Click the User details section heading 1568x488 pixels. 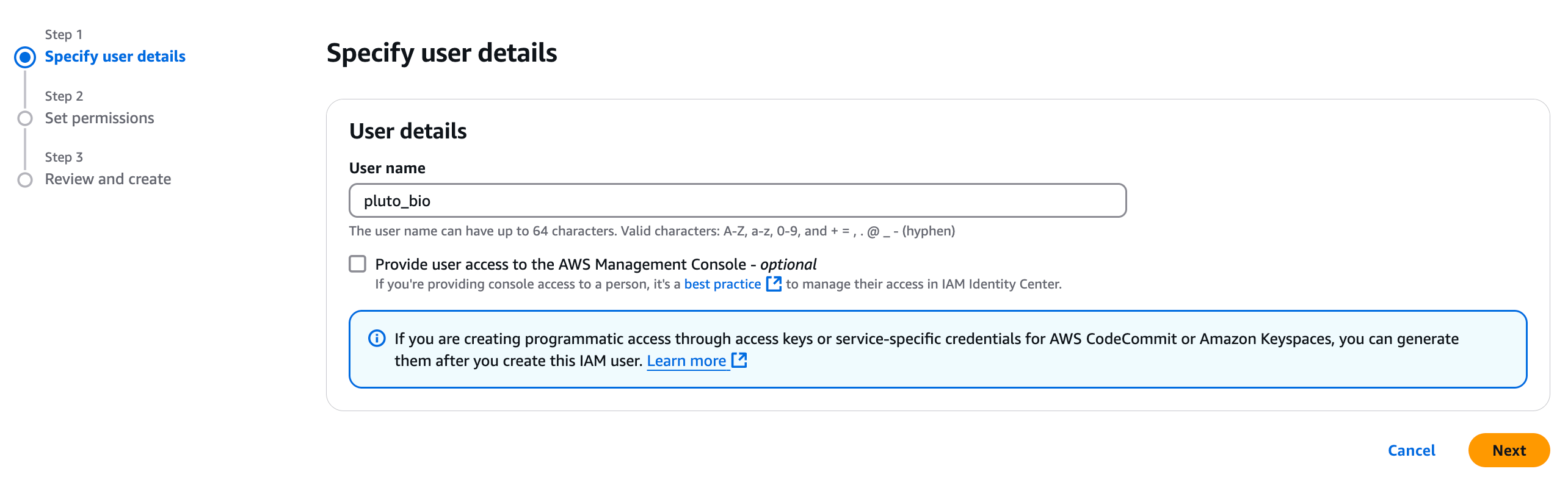tap(408, 131)
